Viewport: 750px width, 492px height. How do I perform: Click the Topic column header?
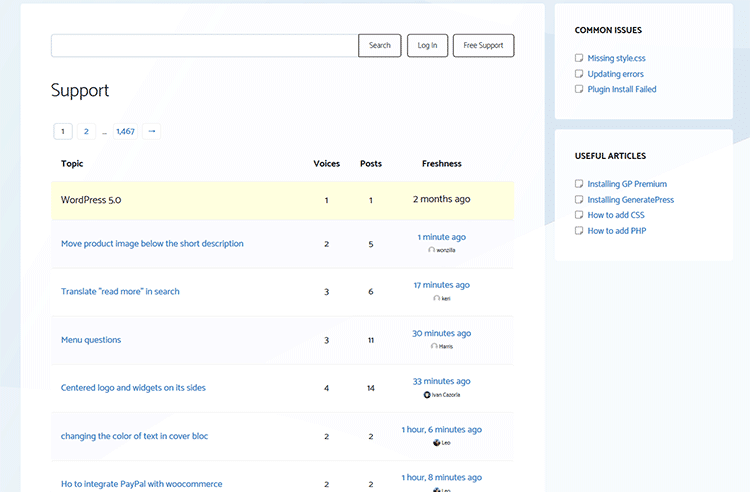72,164
